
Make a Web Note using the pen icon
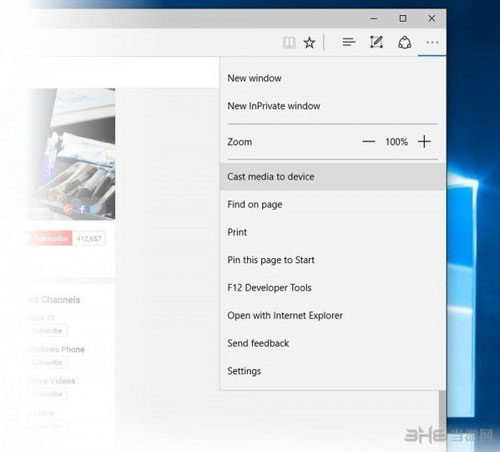(376, 42)
